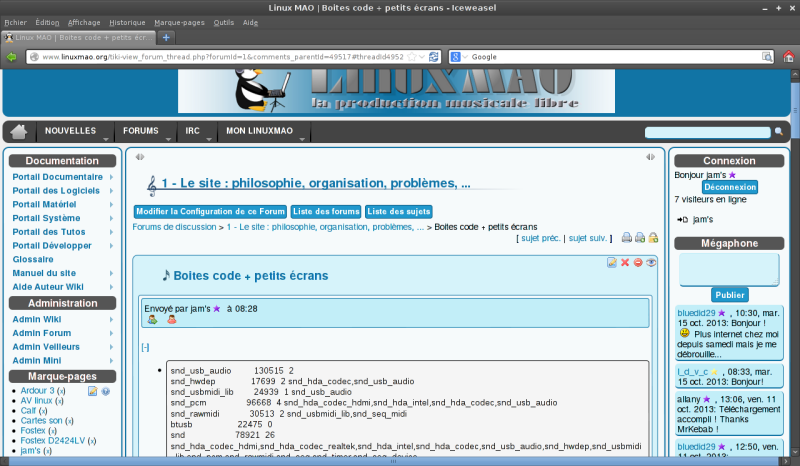The height and width of the screenshot is (466, 800).
Task: Remove the Ardour 3 bookmark with (x)
Action: 61,391
